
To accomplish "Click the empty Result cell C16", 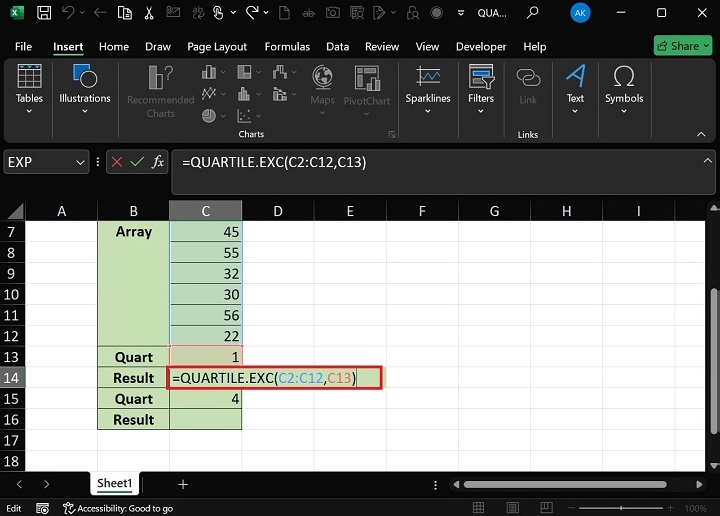I will pyautogui.click(x=206, y=419).
